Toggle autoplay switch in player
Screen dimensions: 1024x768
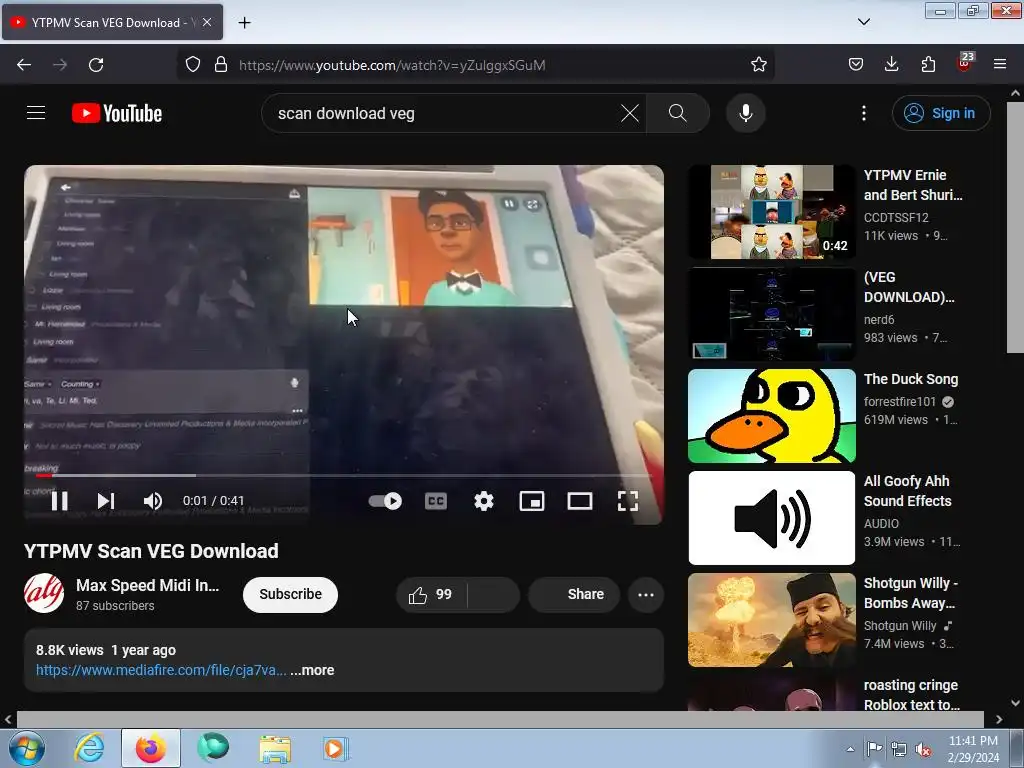[385, 501]
